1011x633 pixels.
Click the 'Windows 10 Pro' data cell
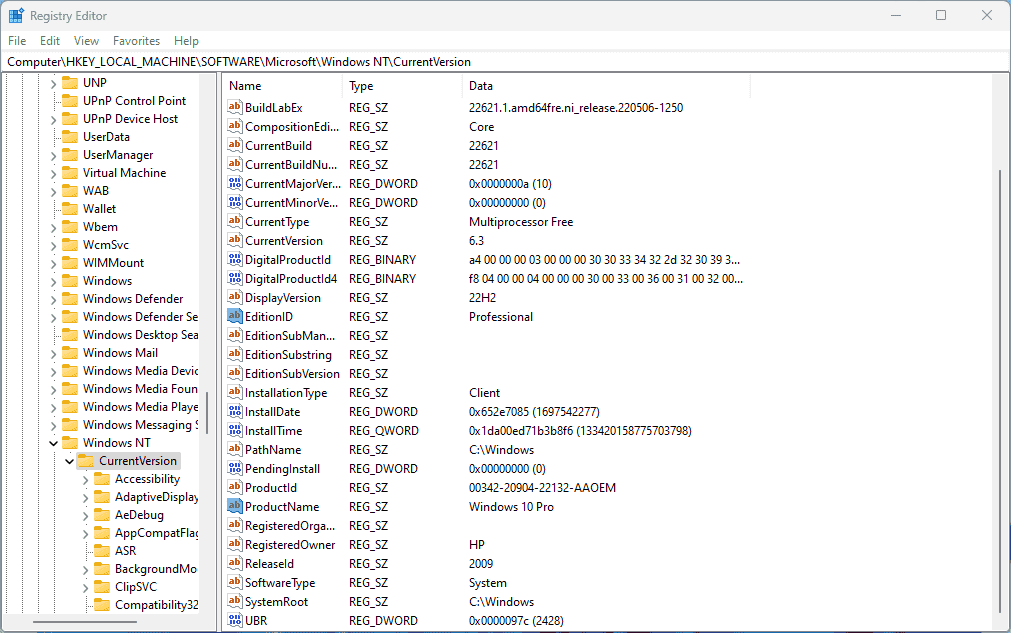(x=511, y=507)
